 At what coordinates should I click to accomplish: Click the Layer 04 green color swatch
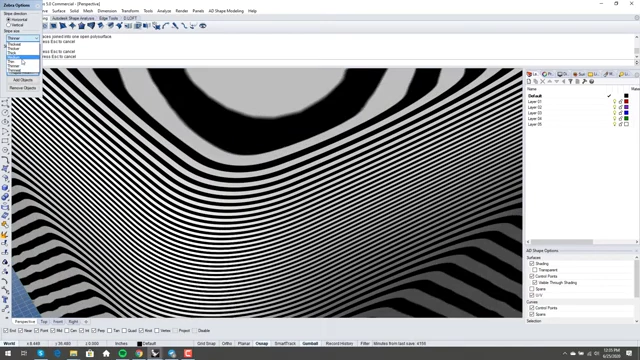pyautogui.click(x=627, y=119)
